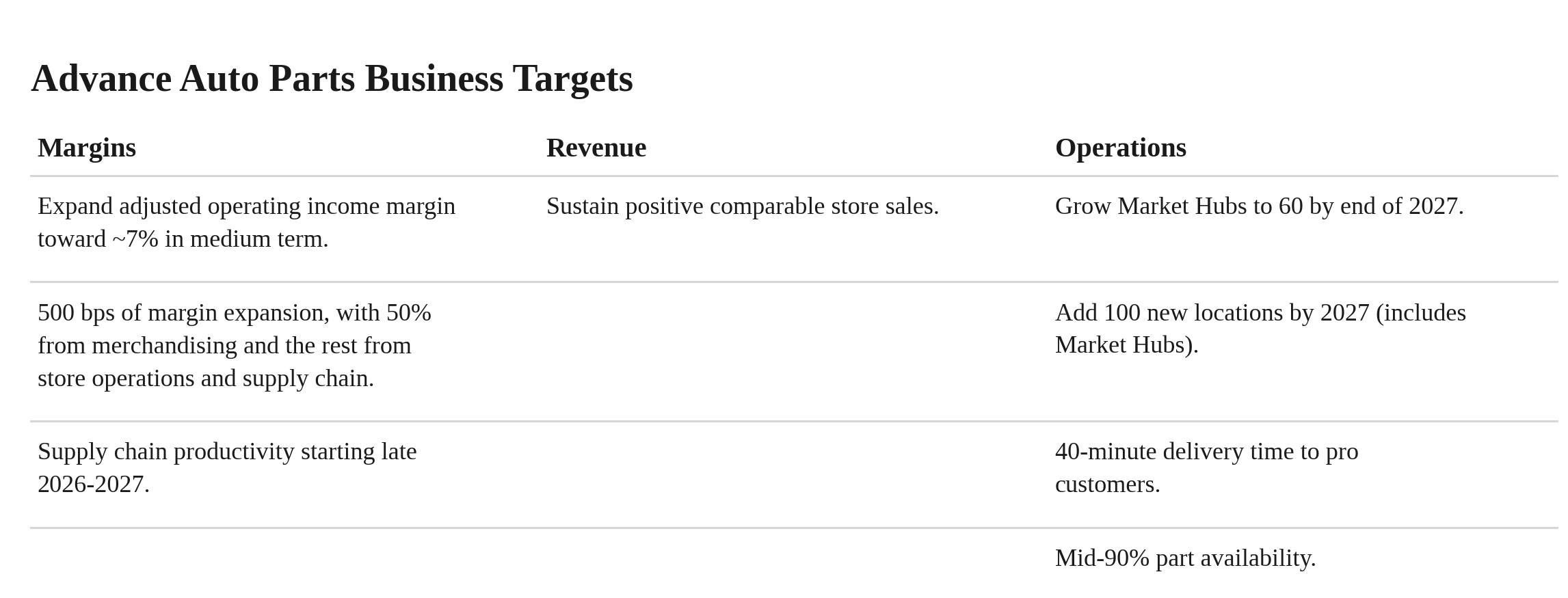
Task: Select the Margins column header
Action: (87, 148)
